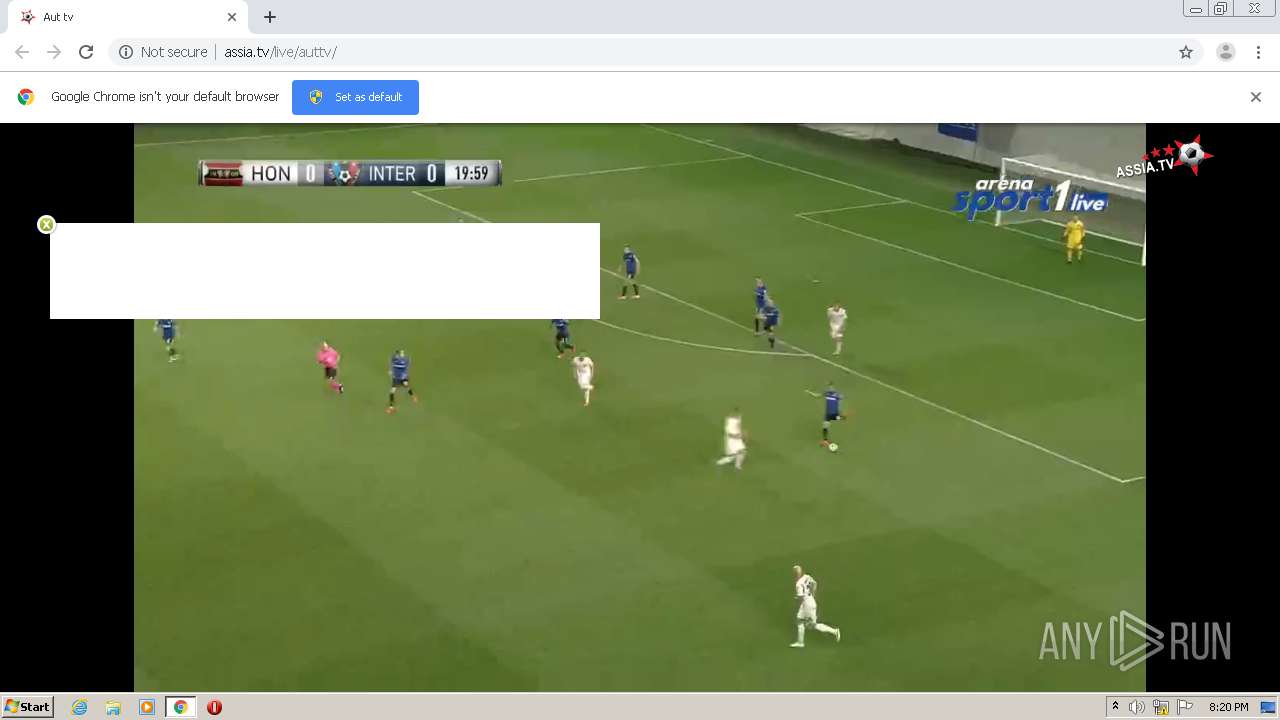
Task: Close the Aut tv browser tab
Action: (x=232, y=17)
